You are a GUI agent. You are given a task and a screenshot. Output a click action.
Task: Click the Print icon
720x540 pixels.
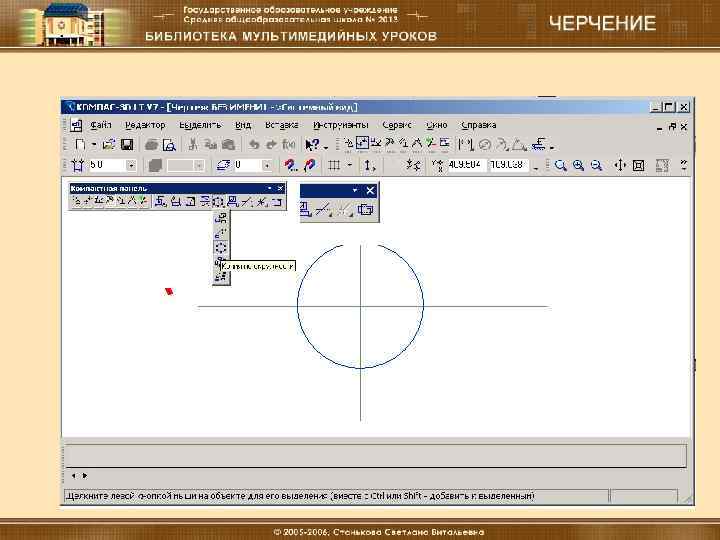[151, 145]
